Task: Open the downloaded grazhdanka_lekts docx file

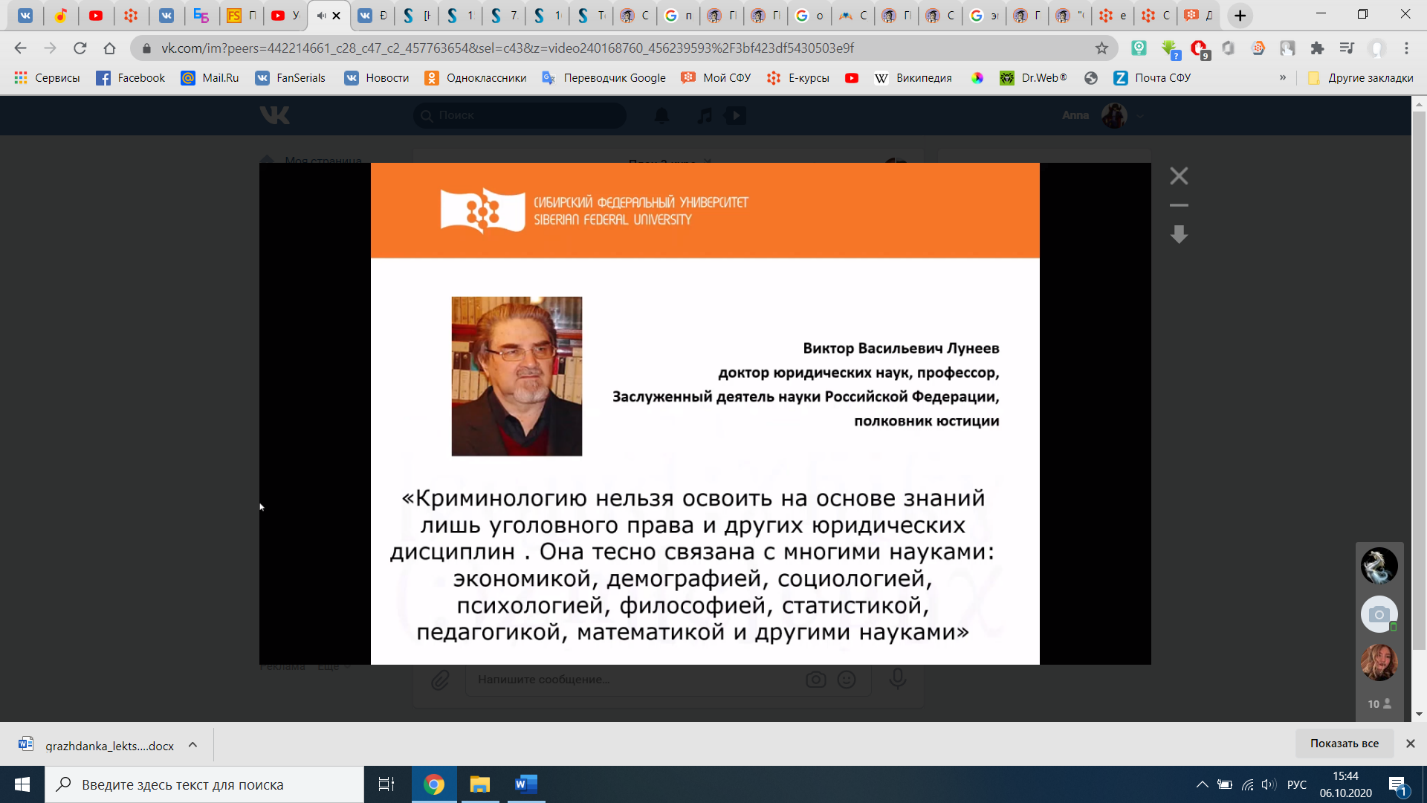Action: (x=98, y=745)
